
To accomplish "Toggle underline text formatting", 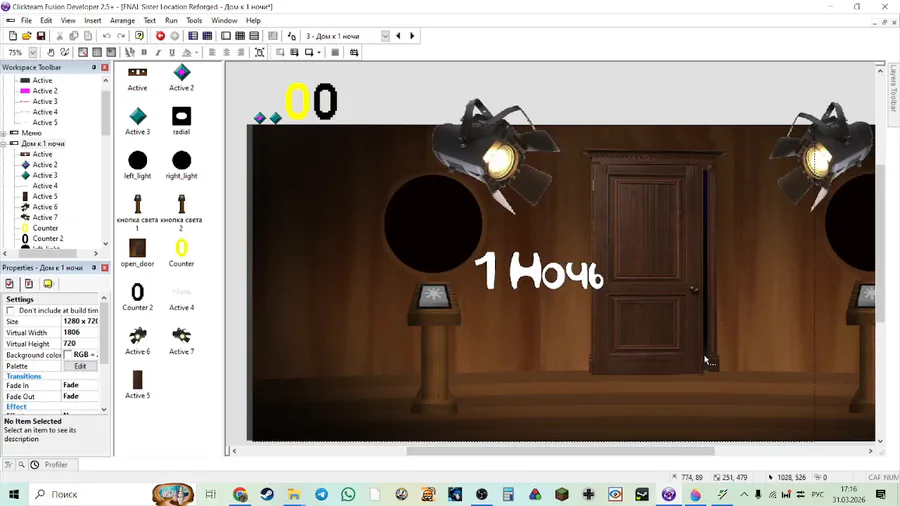I will (172, 52).
